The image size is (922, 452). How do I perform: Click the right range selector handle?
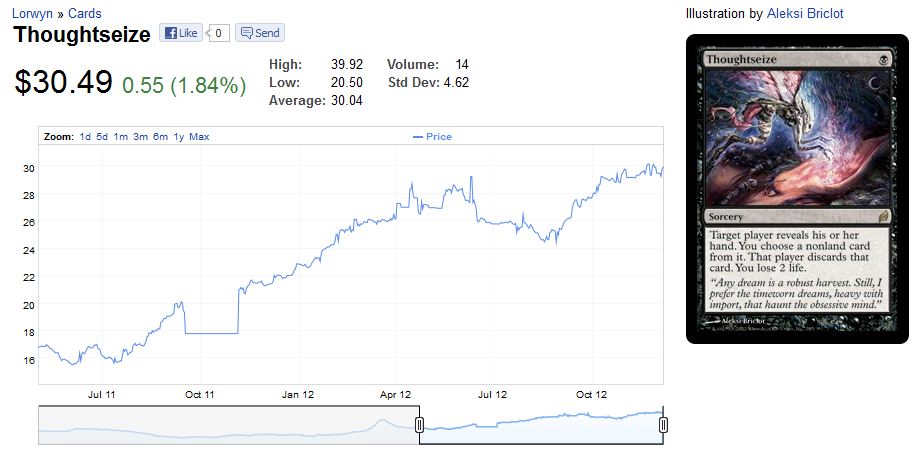pos(663,425)
